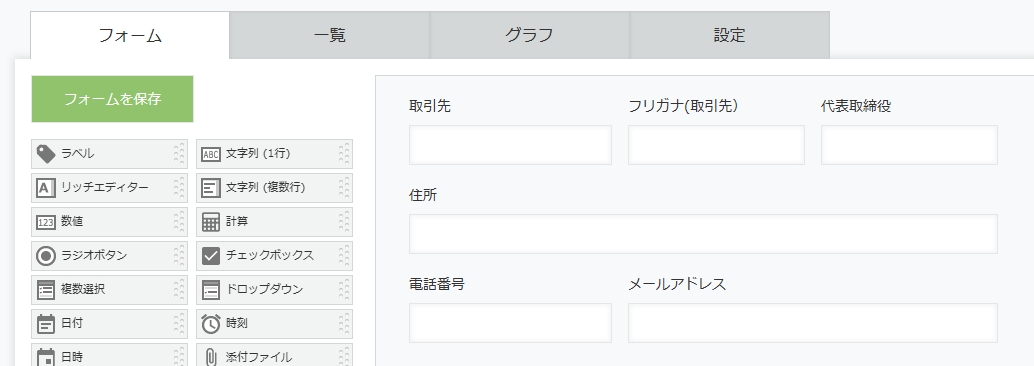Click the 時刻 clock icon

(x=210, y=324)
